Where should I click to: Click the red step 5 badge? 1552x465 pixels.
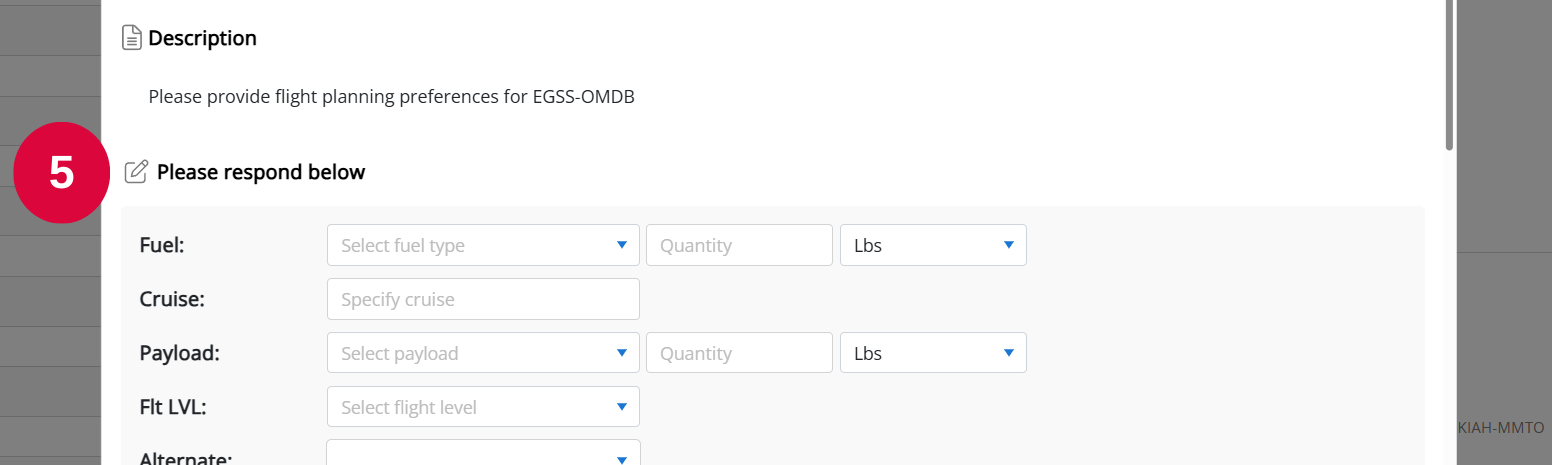tap(61, 173)
